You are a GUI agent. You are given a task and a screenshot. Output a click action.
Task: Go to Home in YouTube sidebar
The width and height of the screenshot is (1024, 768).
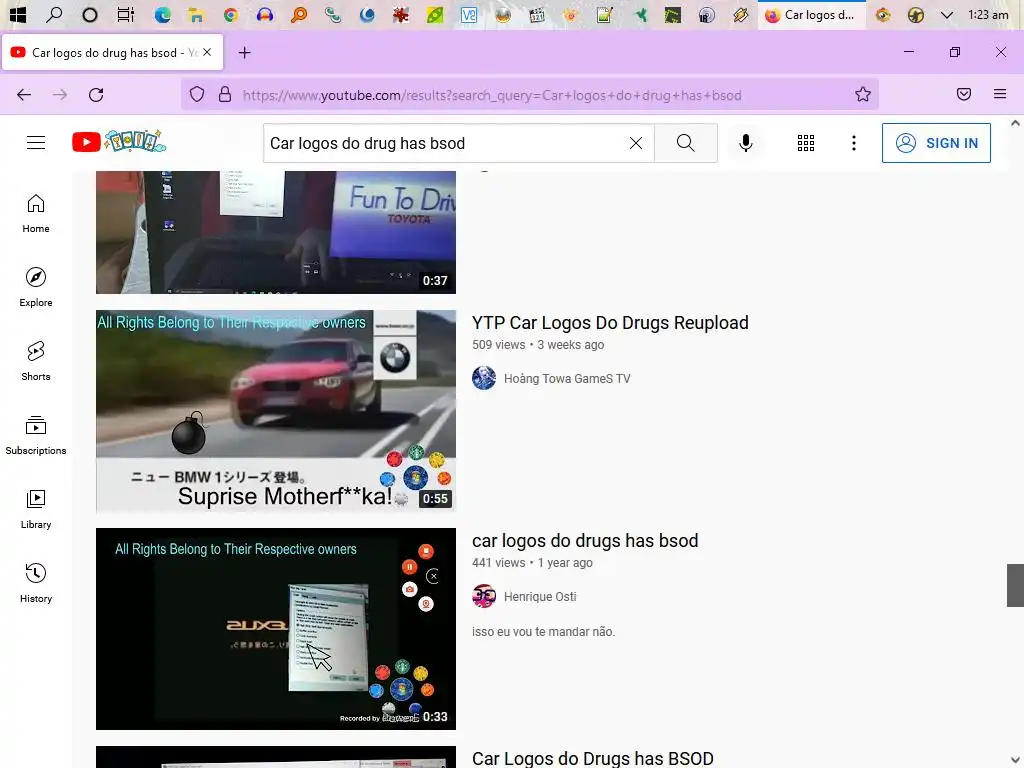coord(36,214)
